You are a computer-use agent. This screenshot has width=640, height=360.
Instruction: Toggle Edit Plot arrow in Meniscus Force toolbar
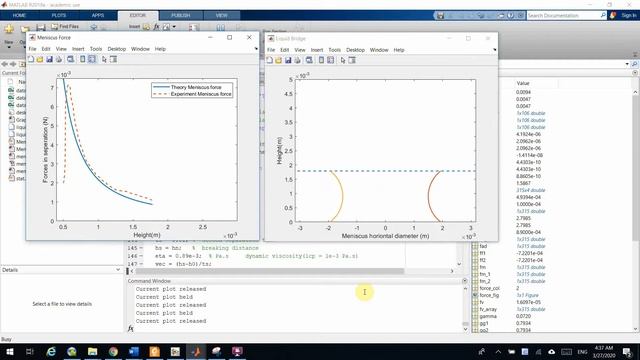pos(104,60)
